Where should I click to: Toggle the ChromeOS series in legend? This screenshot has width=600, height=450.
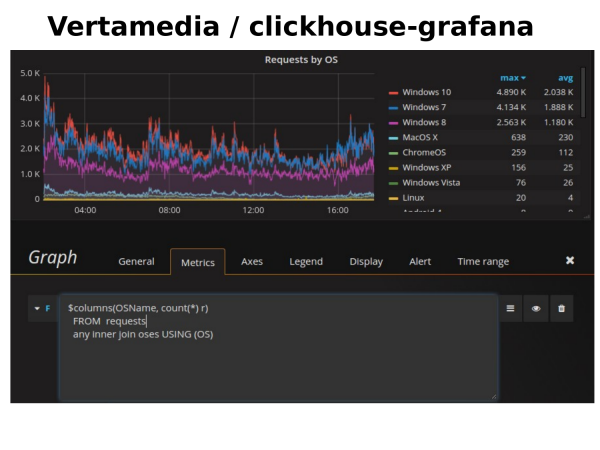425,153
